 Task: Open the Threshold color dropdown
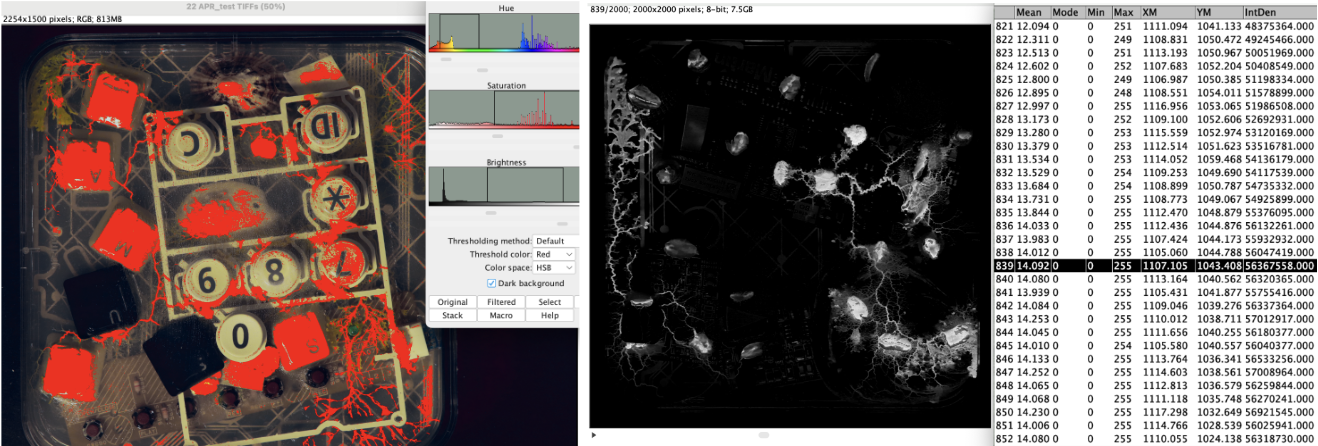555,254
